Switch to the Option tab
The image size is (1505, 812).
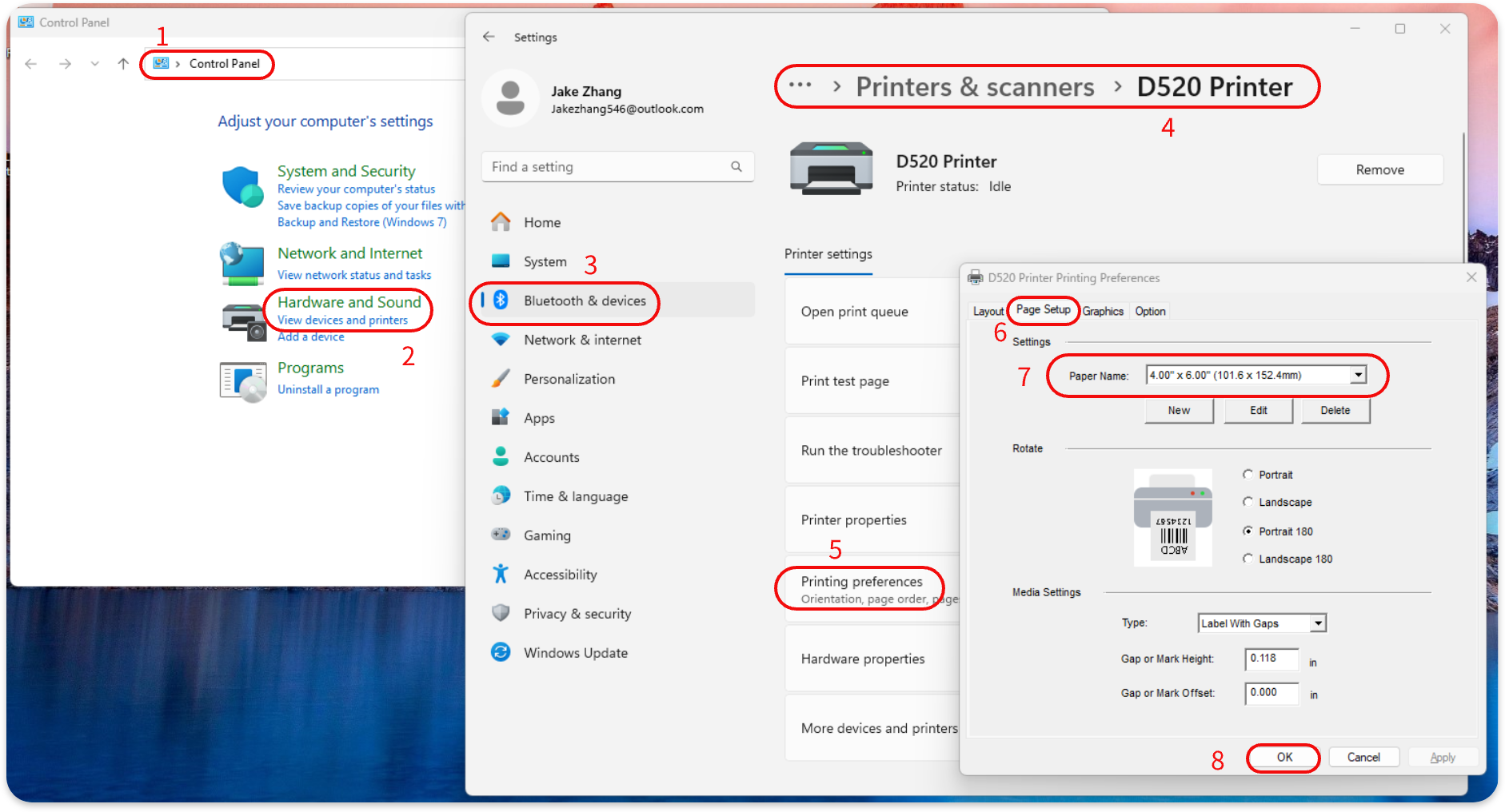[1150, 311]
